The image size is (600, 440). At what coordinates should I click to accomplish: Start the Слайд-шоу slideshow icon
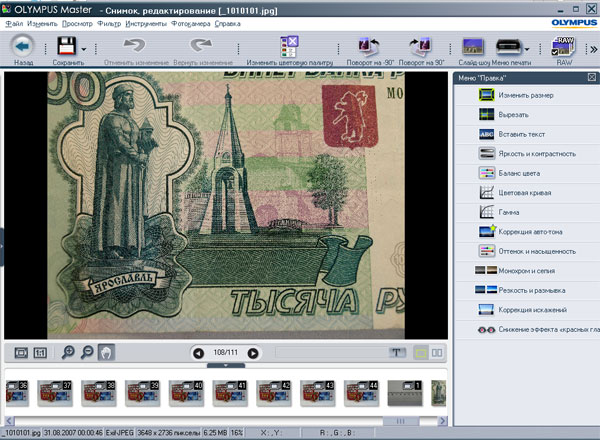pos(473,47)
